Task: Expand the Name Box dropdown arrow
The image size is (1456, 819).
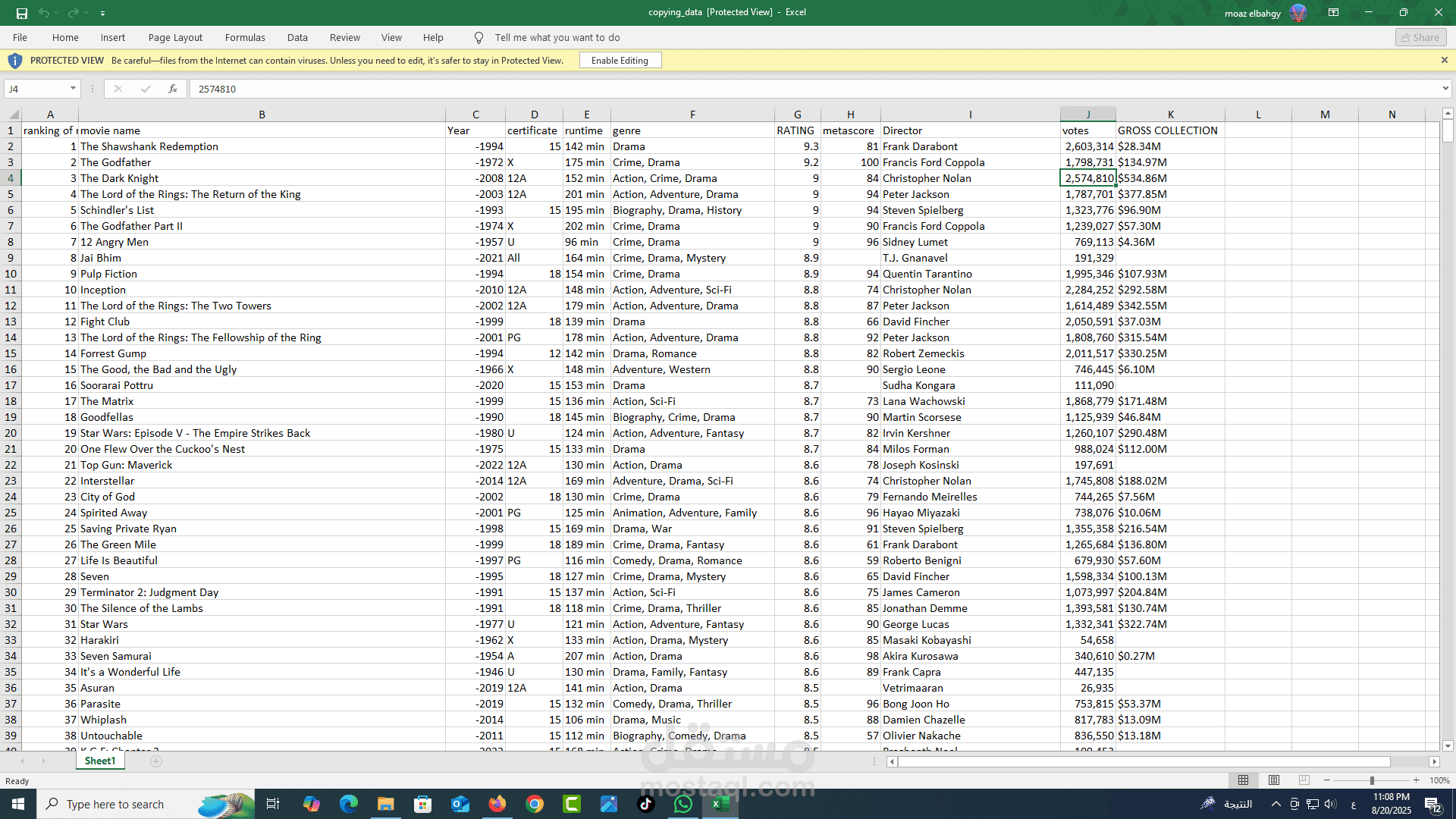Action: point(73,89)
